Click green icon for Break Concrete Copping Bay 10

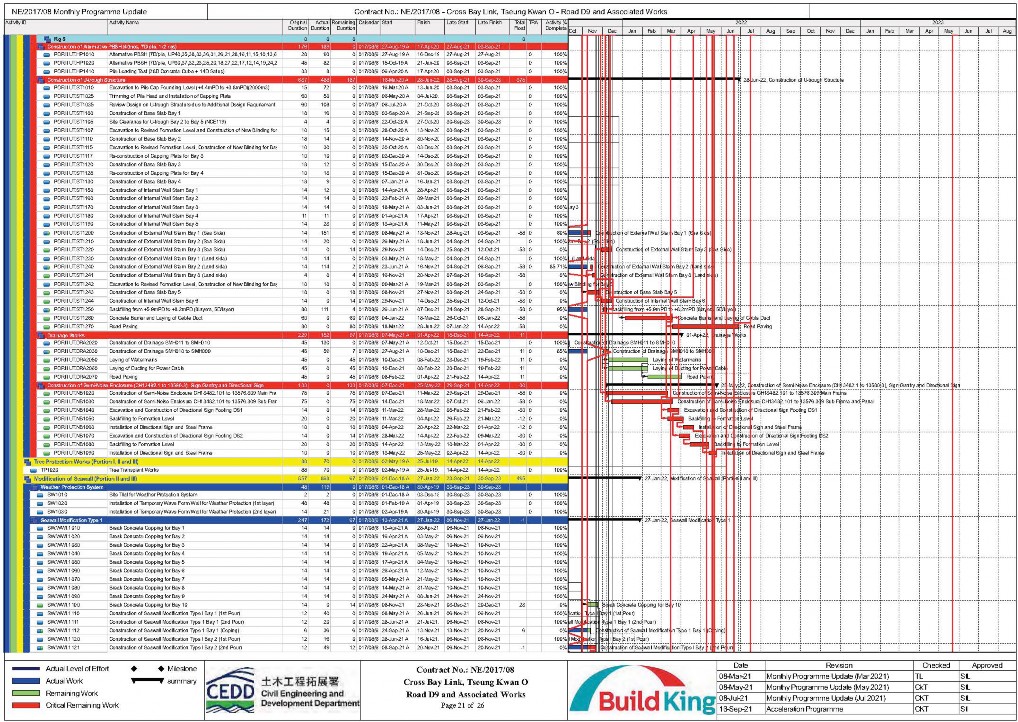[x=38, y=604]
